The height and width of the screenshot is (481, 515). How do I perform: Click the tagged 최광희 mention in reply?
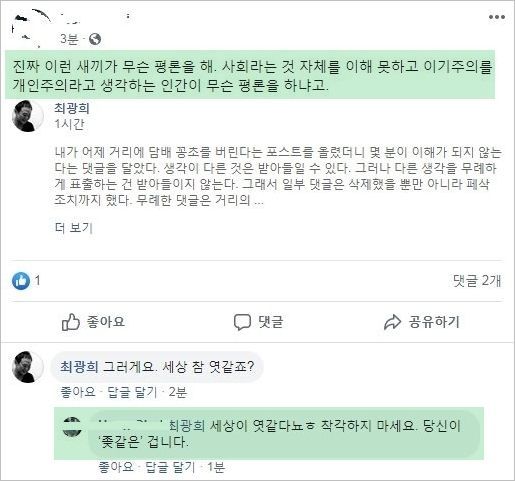tap(187, 426)
